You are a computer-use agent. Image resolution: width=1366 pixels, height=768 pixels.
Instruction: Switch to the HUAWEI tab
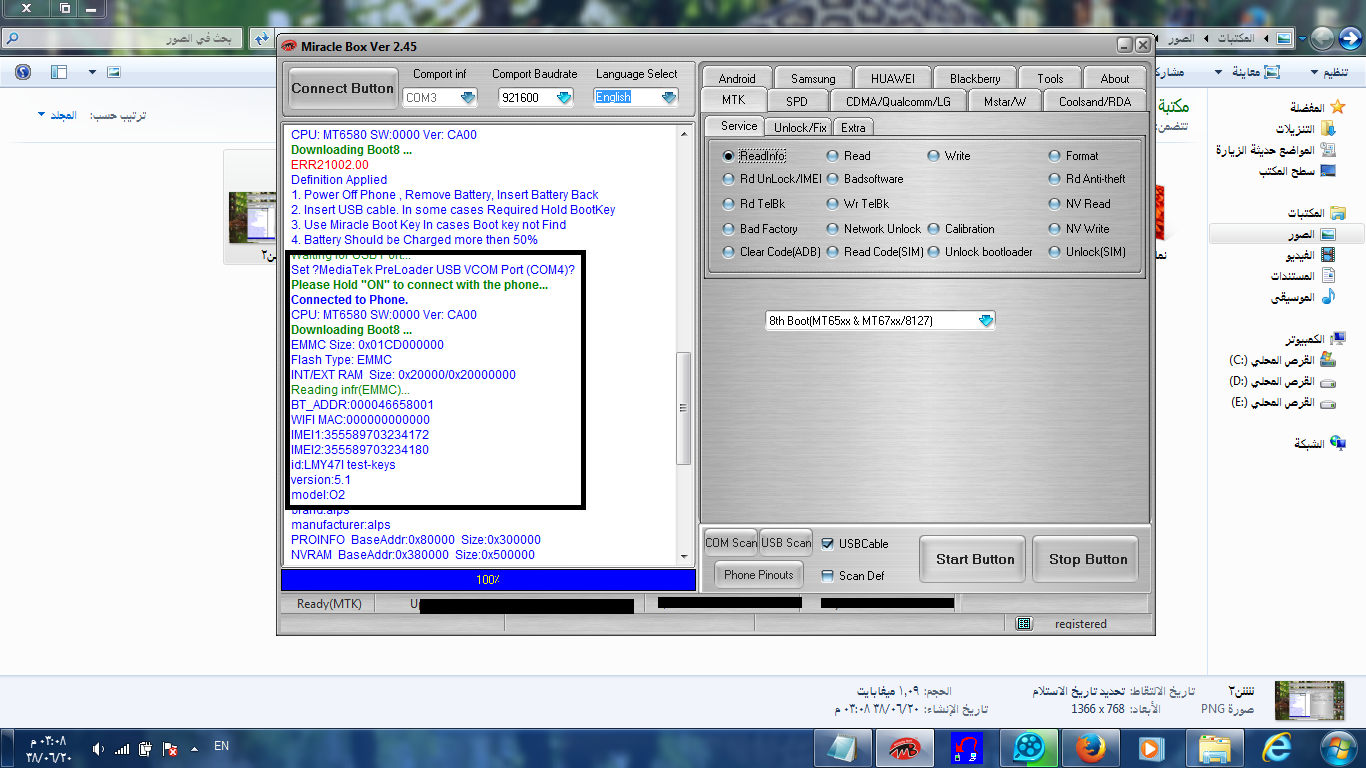[x=892, y=78]
